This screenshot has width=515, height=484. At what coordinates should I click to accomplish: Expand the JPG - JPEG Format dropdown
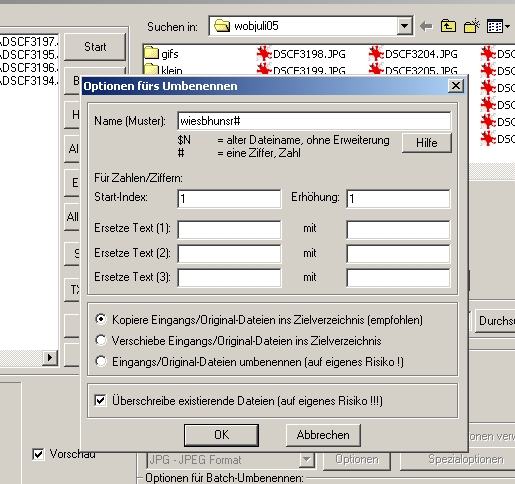pos(306,460)
